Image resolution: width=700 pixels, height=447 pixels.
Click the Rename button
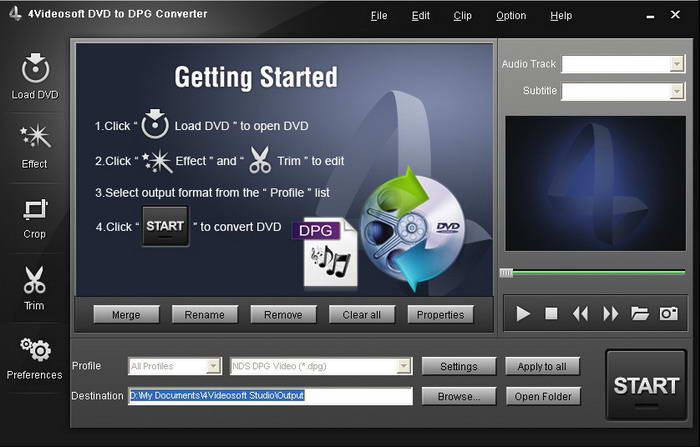[x=205, y=314]
